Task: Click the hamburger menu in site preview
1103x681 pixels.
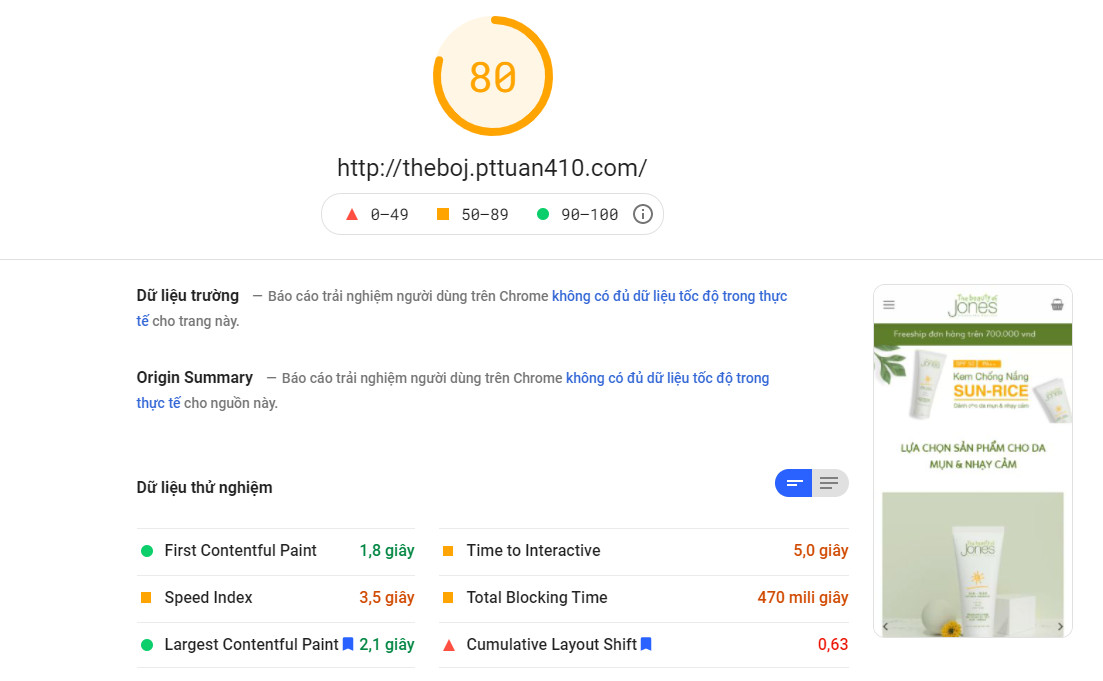Action: click(x=889, y=305)
